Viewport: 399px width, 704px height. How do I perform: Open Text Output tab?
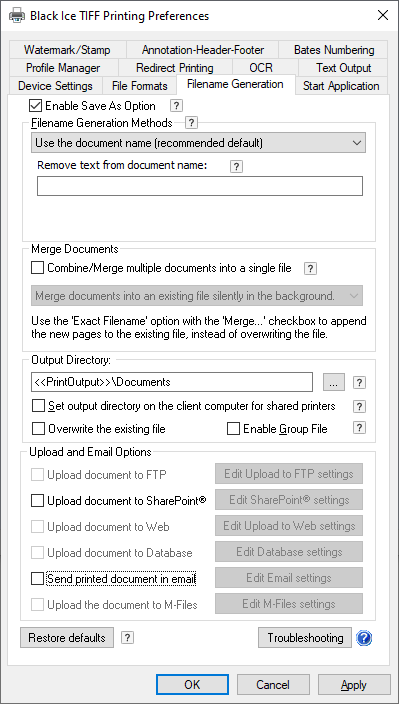(343, 68)
